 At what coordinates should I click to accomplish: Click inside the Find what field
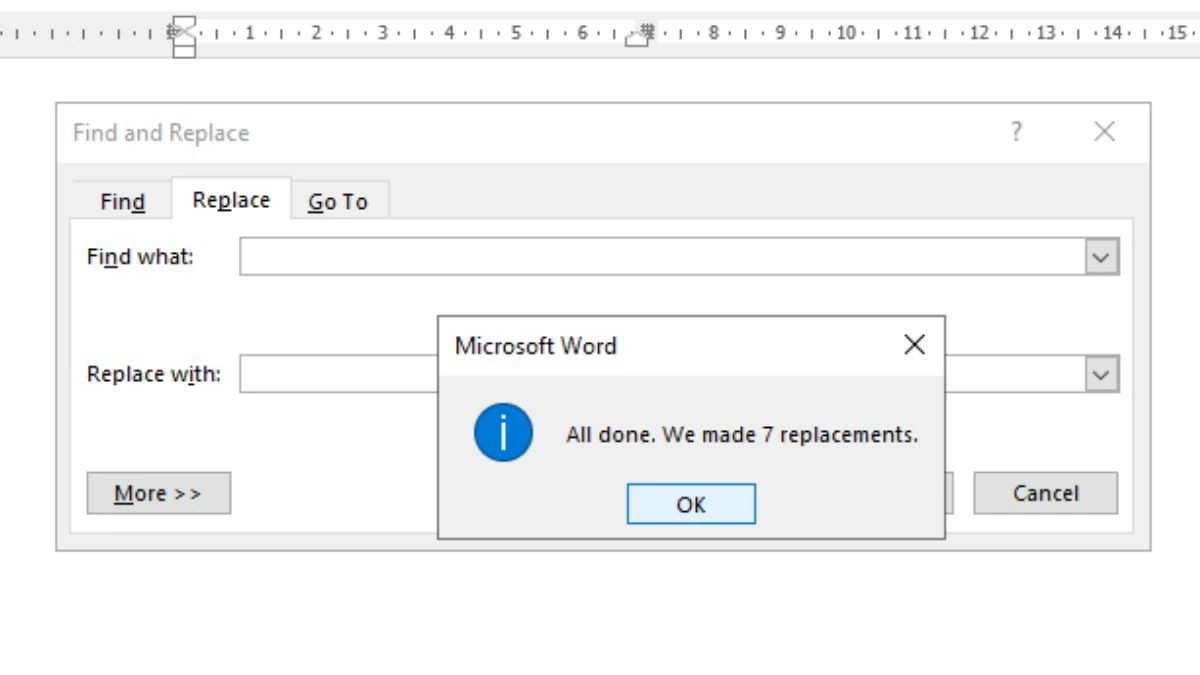pos(600,256)
